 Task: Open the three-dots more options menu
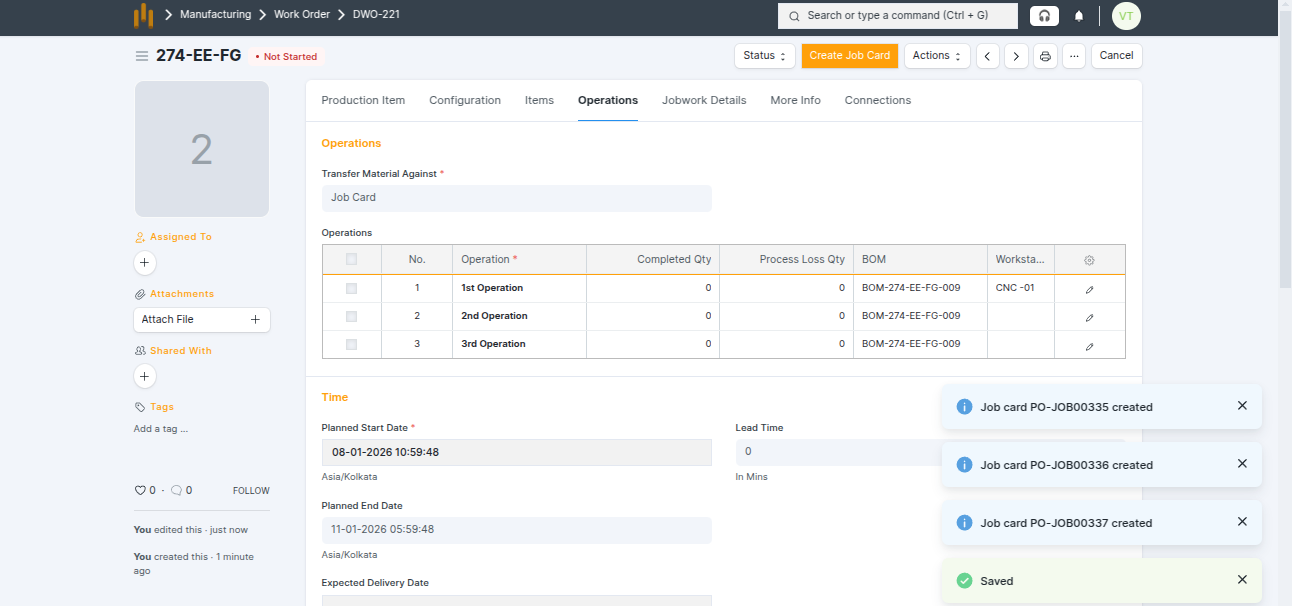click(1074, 56)
